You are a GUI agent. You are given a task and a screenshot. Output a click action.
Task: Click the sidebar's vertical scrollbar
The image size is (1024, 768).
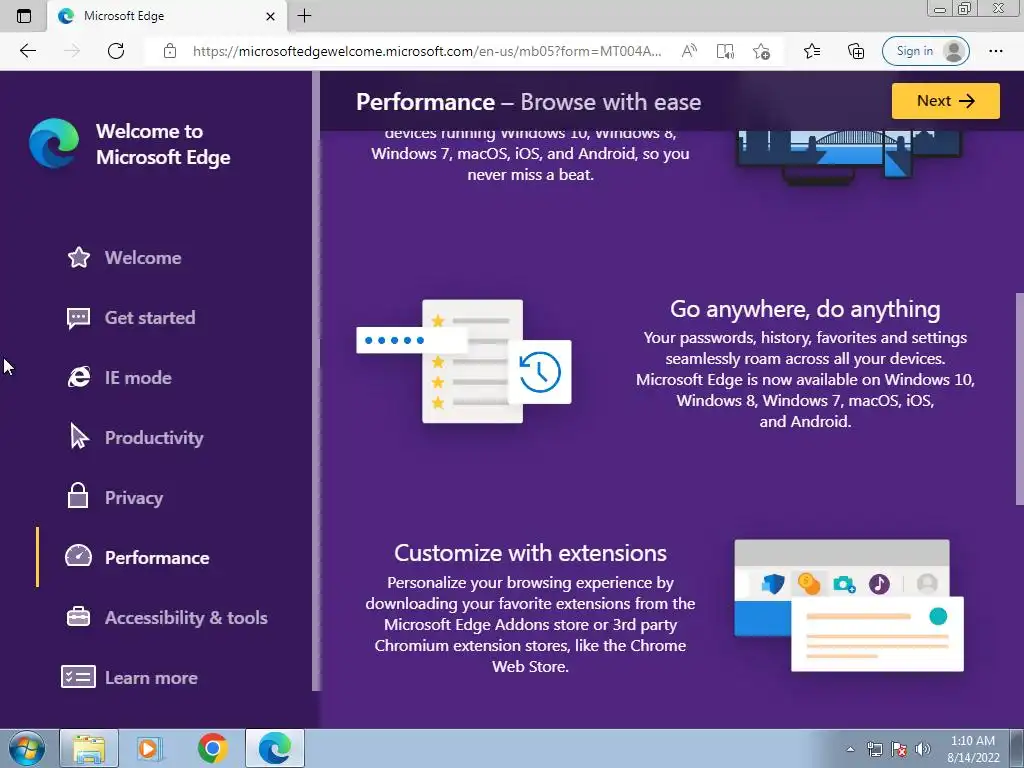click(x=316, y=381)
